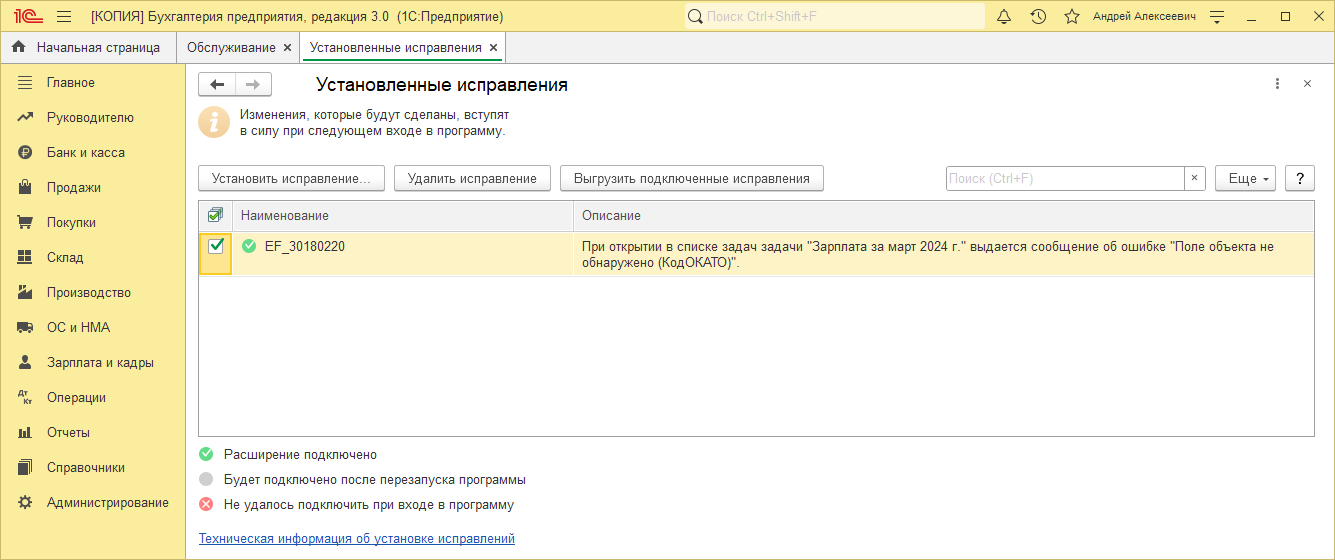
Task: Focus the global search field Поиск Ctrl+Shift+F
Action: 835,17
